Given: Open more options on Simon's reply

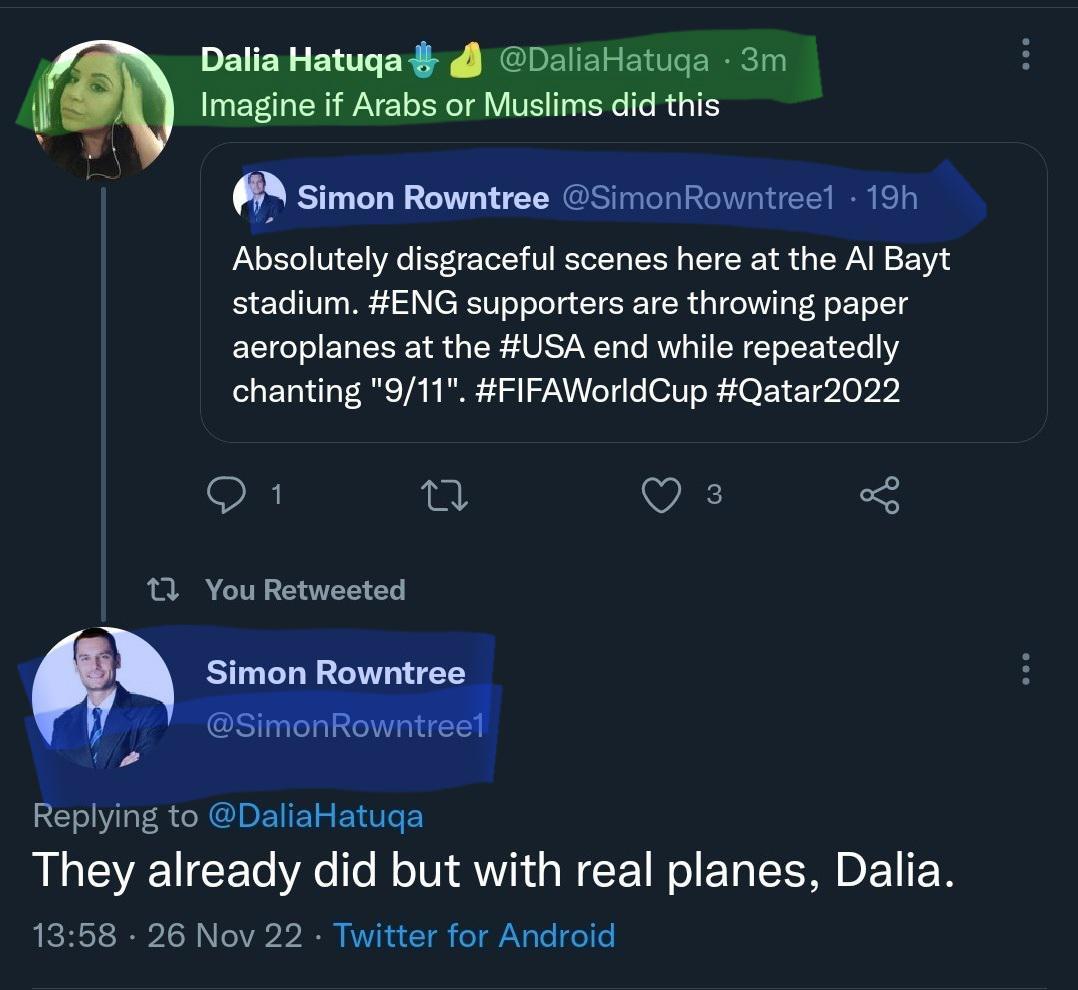Looking at the screenshot, I should coord(1025,668).
